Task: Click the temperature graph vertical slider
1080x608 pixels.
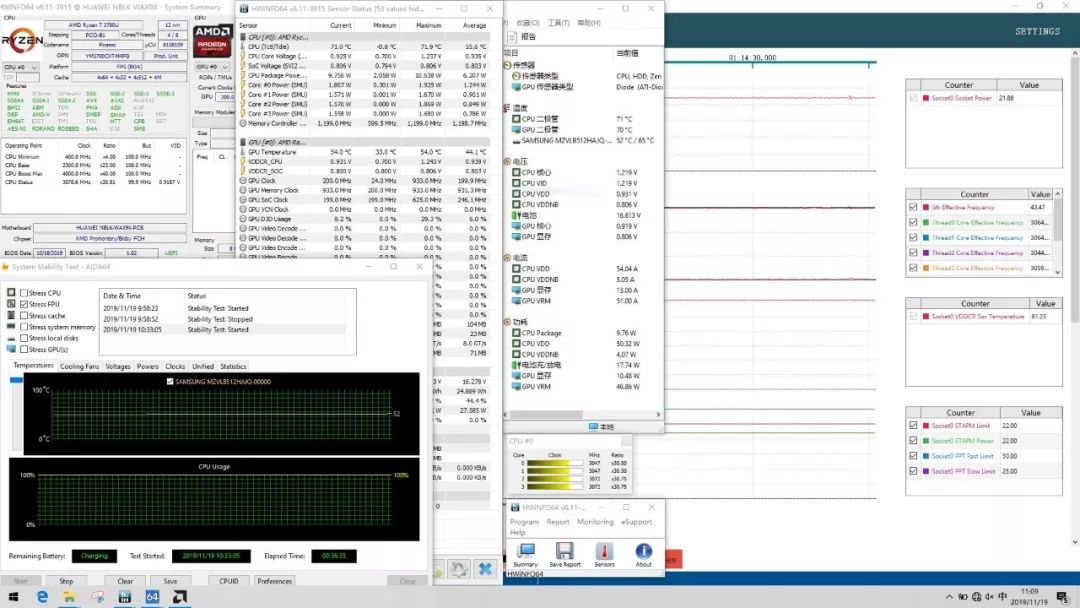Action: tap(16, 380)
